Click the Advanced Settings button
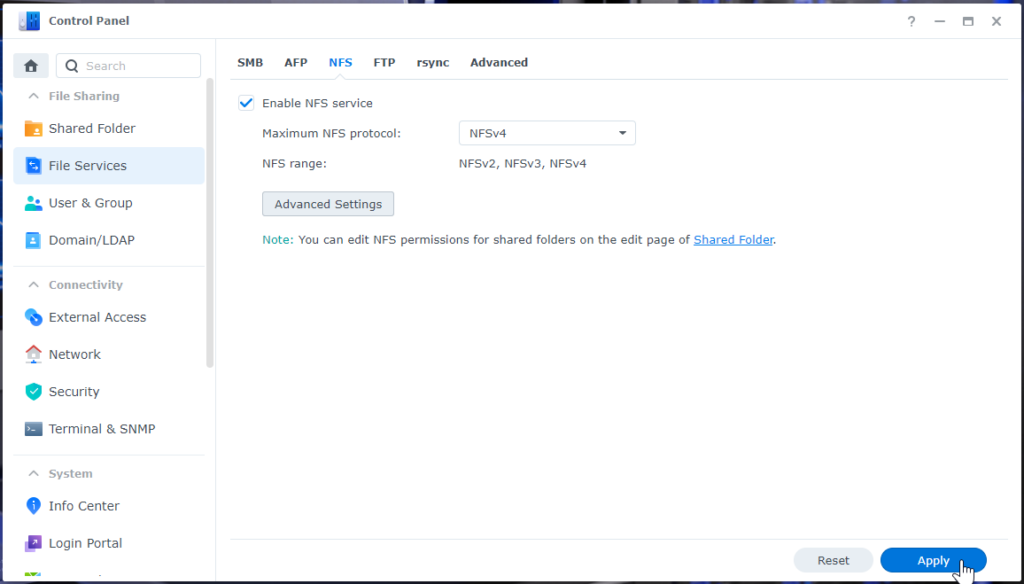1024x584 pixels. pos(328,203)
